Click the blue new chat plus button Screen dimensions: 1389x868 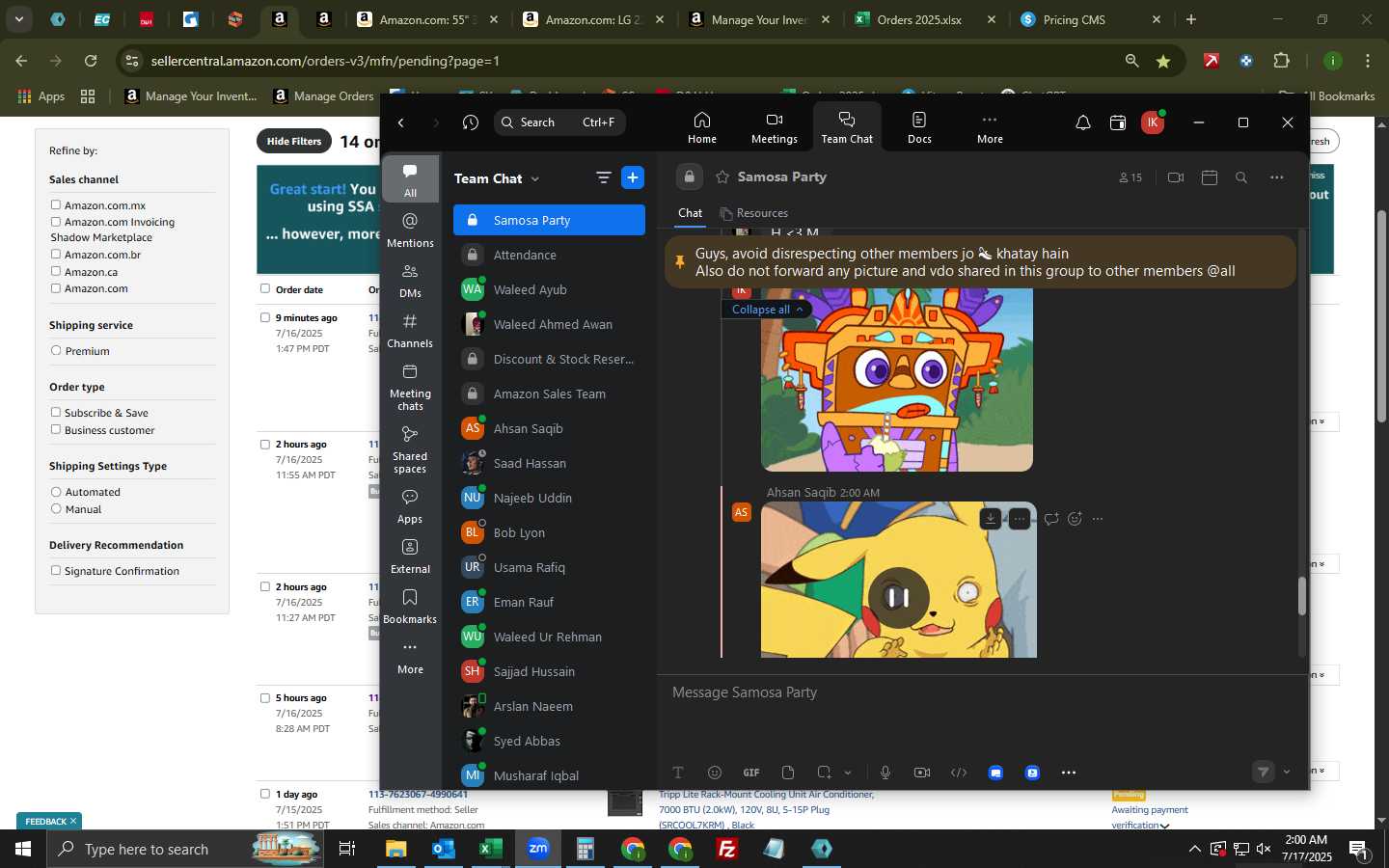(x=633, y=177)
